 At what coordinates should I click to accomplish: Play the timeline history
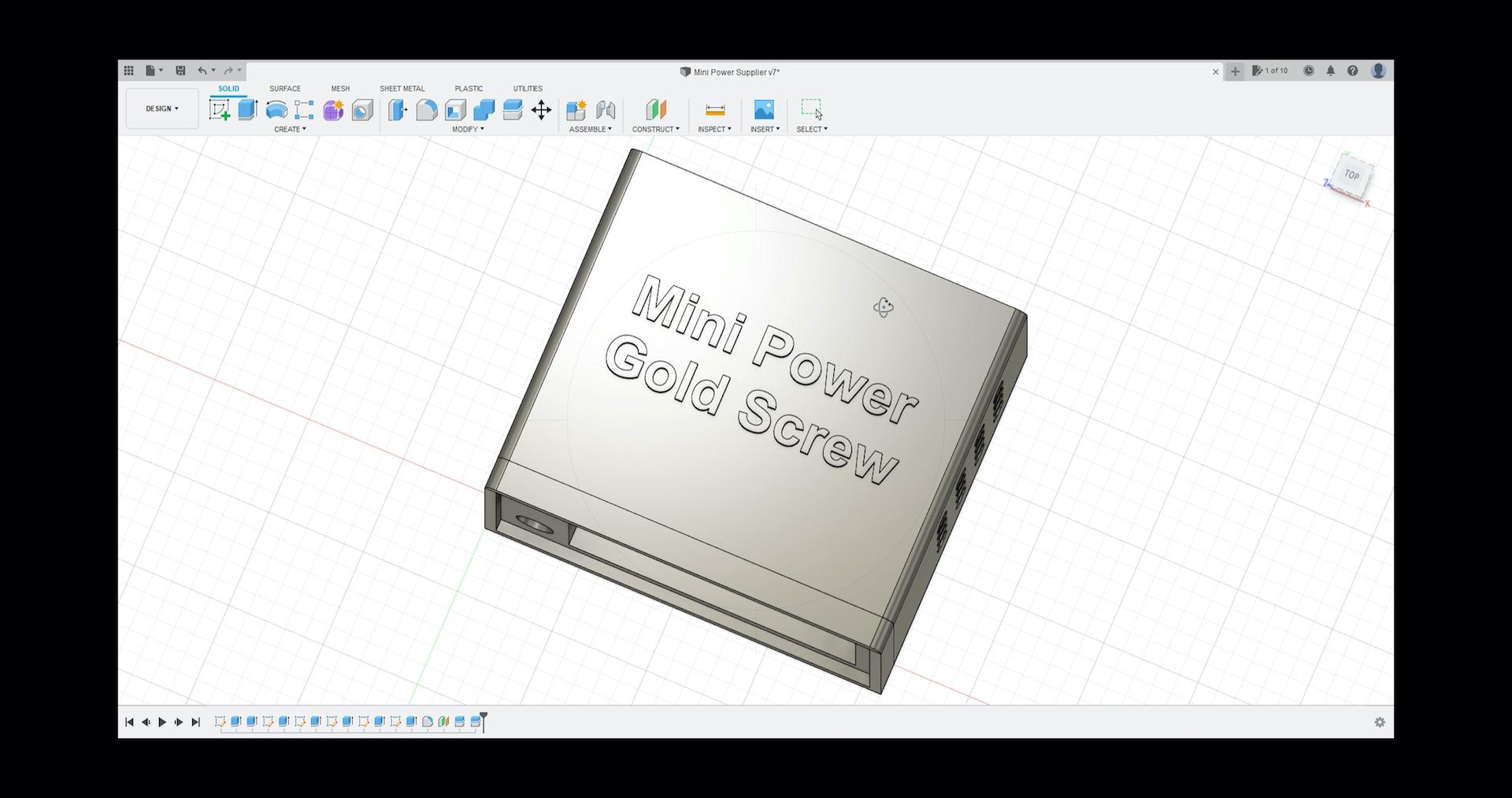coord(162,722)
